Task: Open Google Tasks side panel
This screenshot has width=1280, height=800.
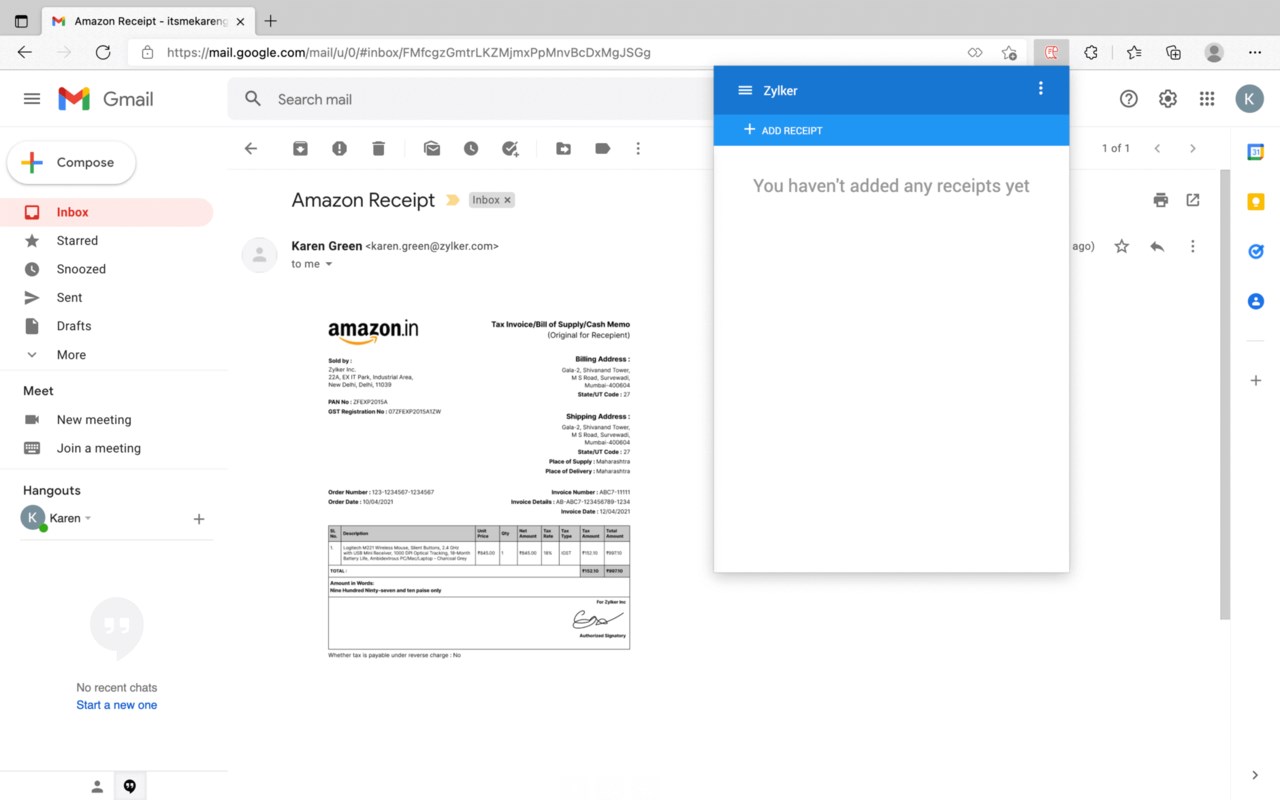Action: [1256, 251]
